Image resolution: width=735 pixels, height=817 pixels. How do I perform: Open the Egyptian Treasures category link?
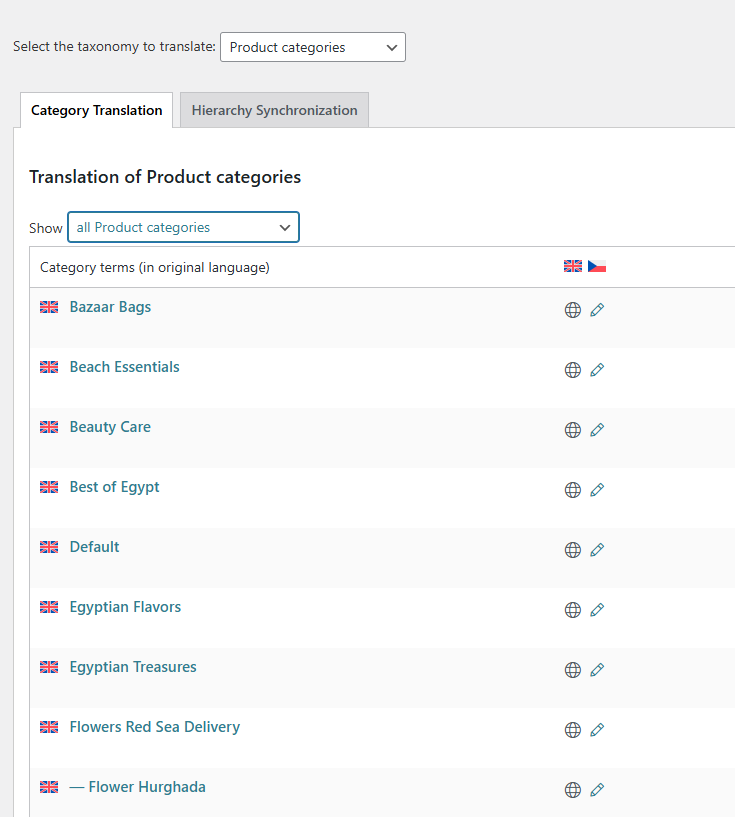(133, 667)
